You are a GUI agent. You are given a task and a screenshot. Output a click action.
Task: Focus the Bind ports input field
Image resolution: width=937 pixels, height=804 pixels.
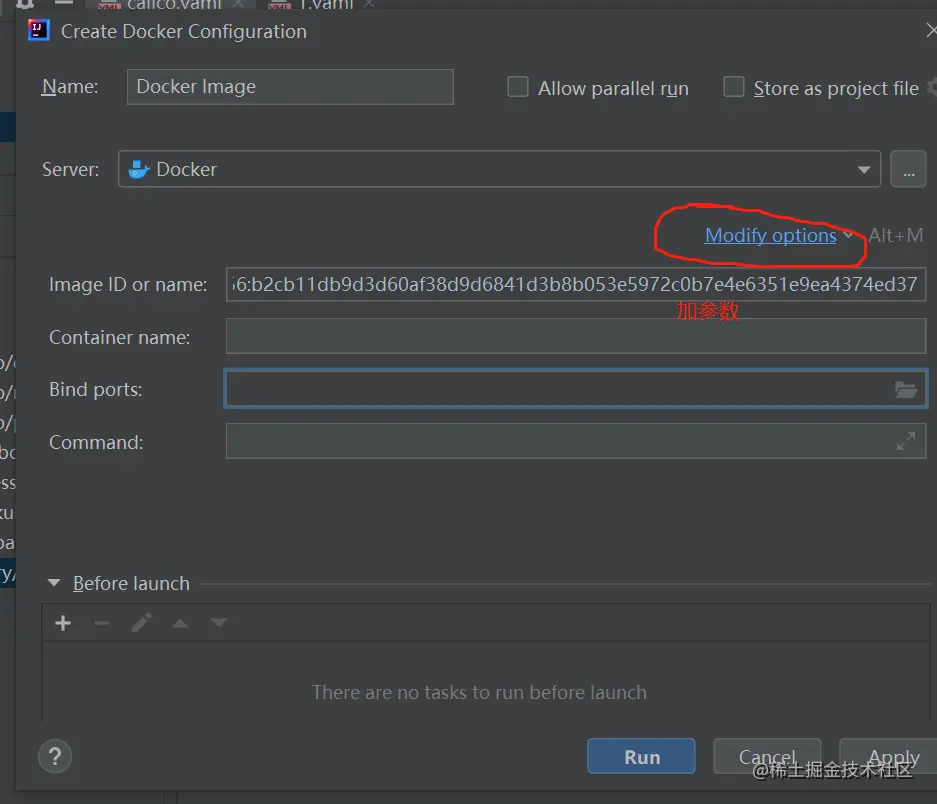point(575,389)
